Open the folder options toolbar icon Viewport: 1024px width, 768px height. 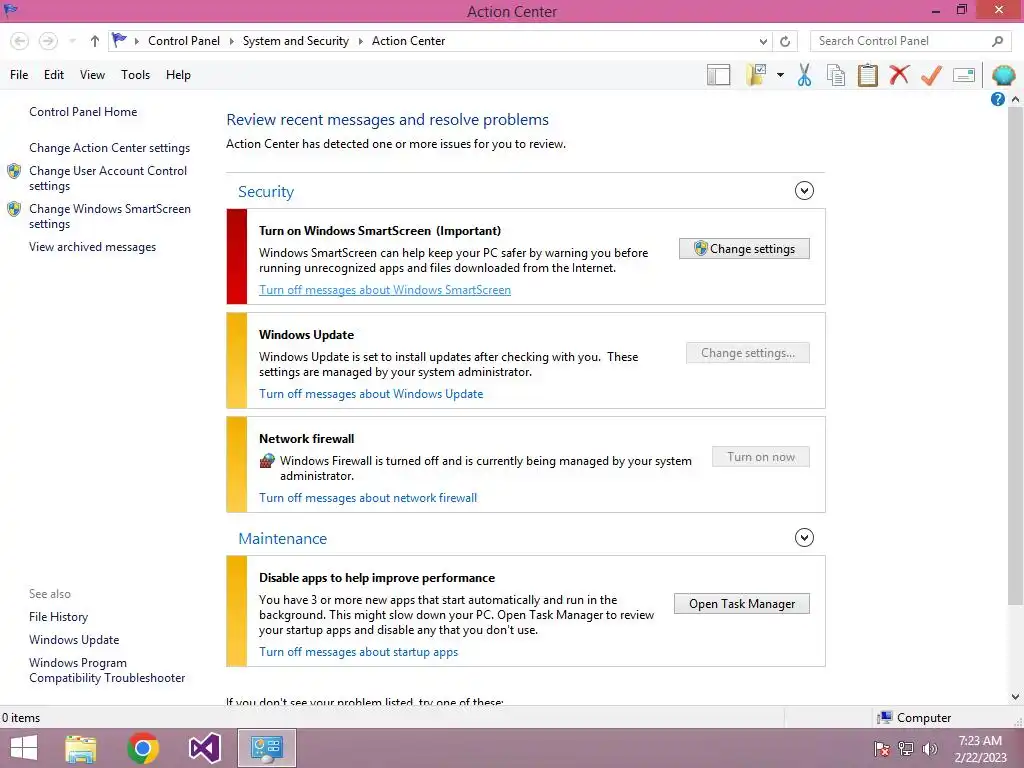758,75
